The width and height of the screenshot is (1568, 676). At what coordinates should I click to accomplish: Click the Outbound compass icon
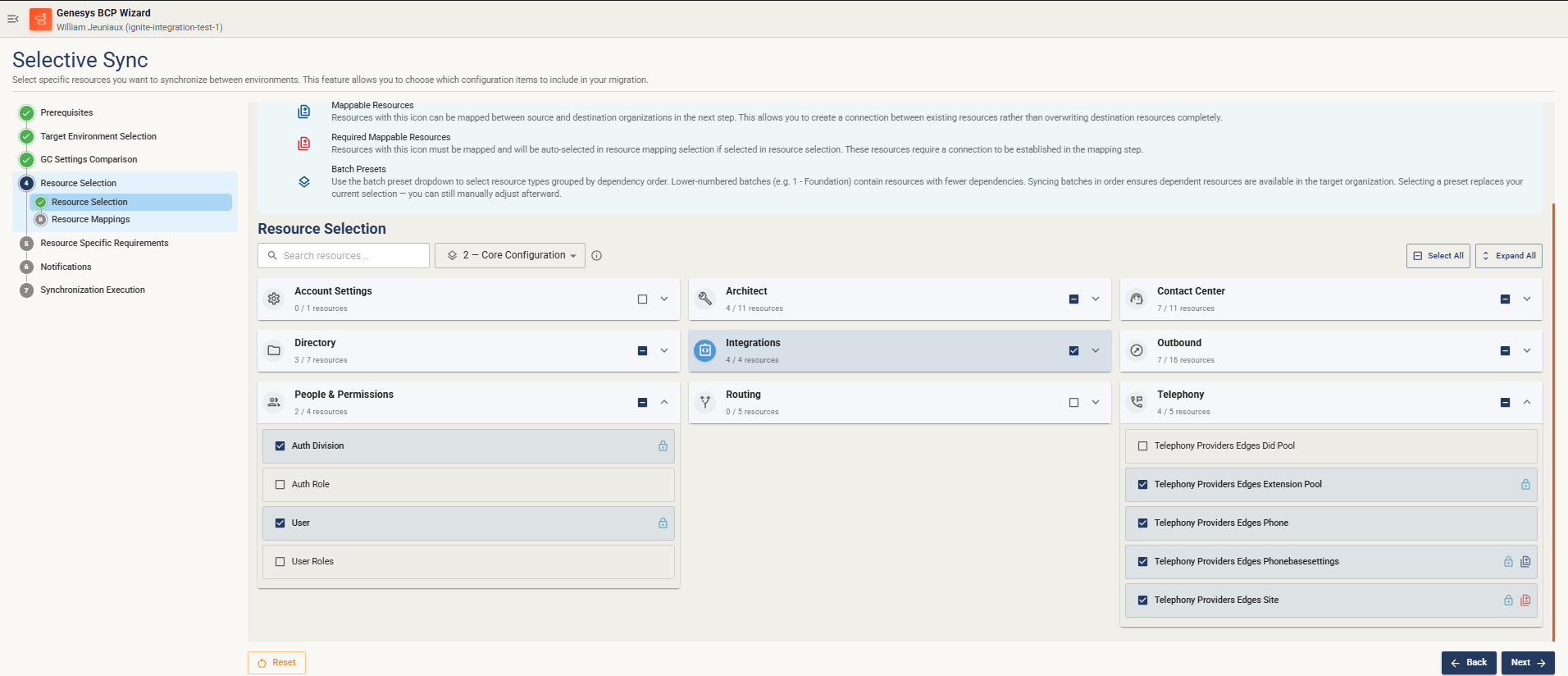coord(1137,351)
